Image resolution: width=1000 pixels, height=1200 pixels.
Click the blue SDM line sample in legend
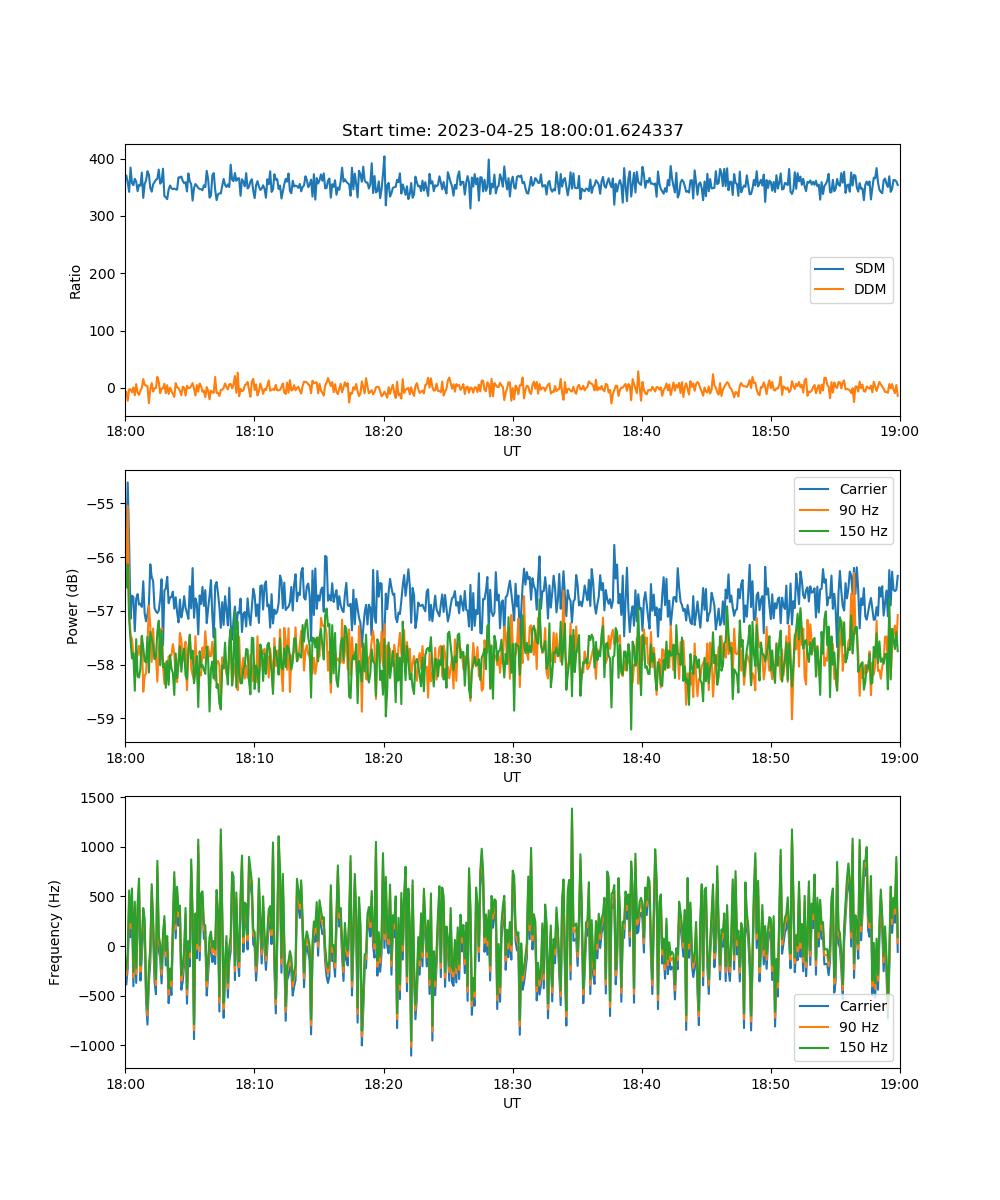pos(831,270)
